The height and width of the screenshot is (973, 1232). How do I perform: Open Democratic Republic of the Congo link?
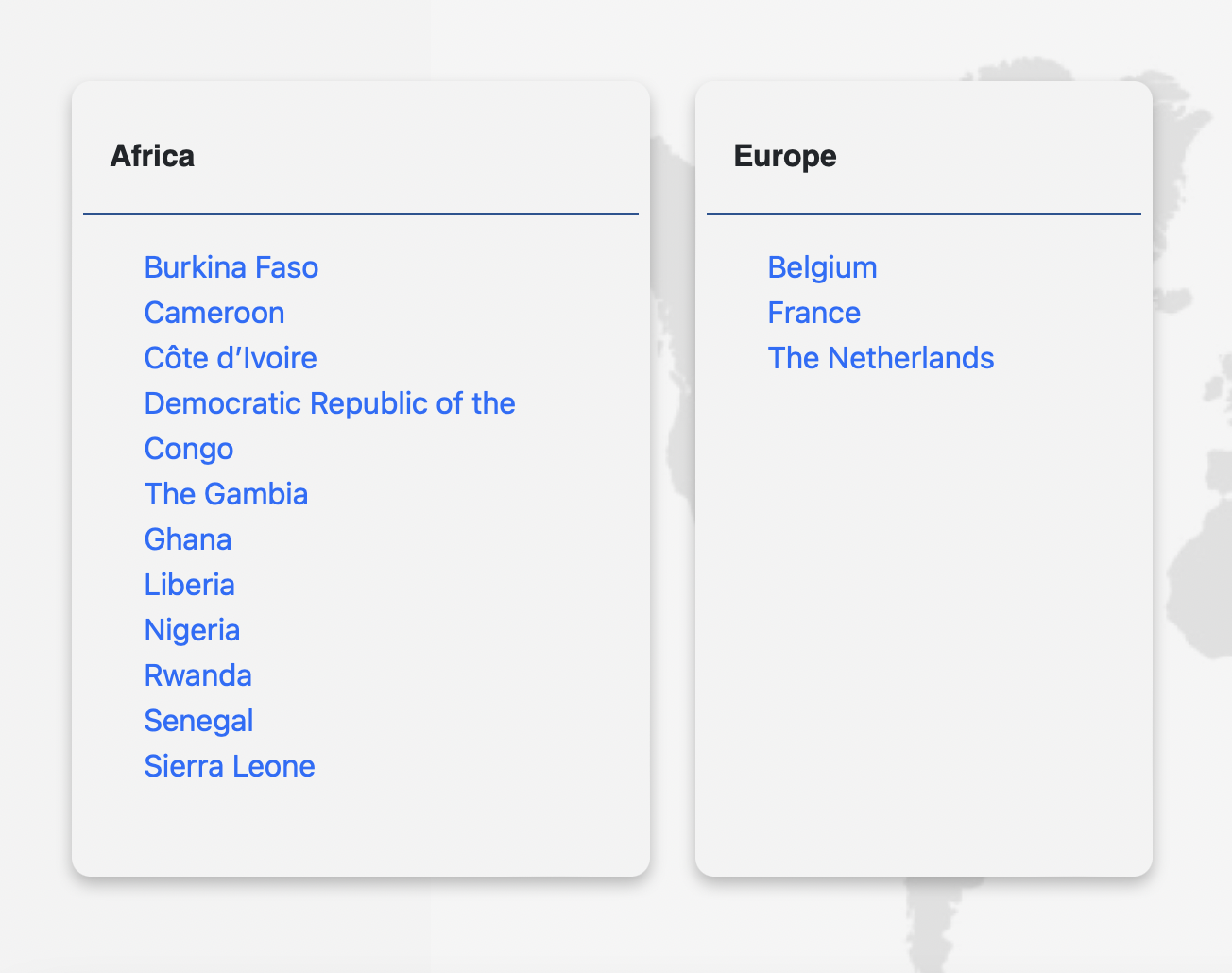(329, 403)
